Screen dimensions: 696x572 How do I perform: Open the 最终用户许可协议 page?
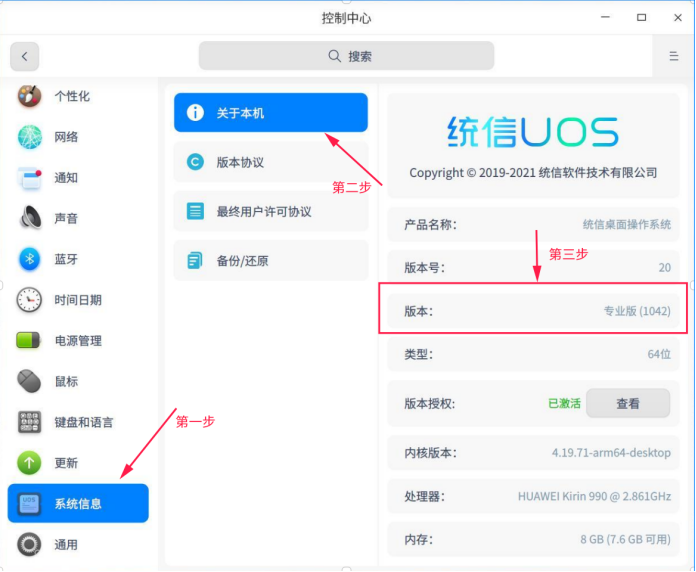pyautogui.click(x=271, y=211)
